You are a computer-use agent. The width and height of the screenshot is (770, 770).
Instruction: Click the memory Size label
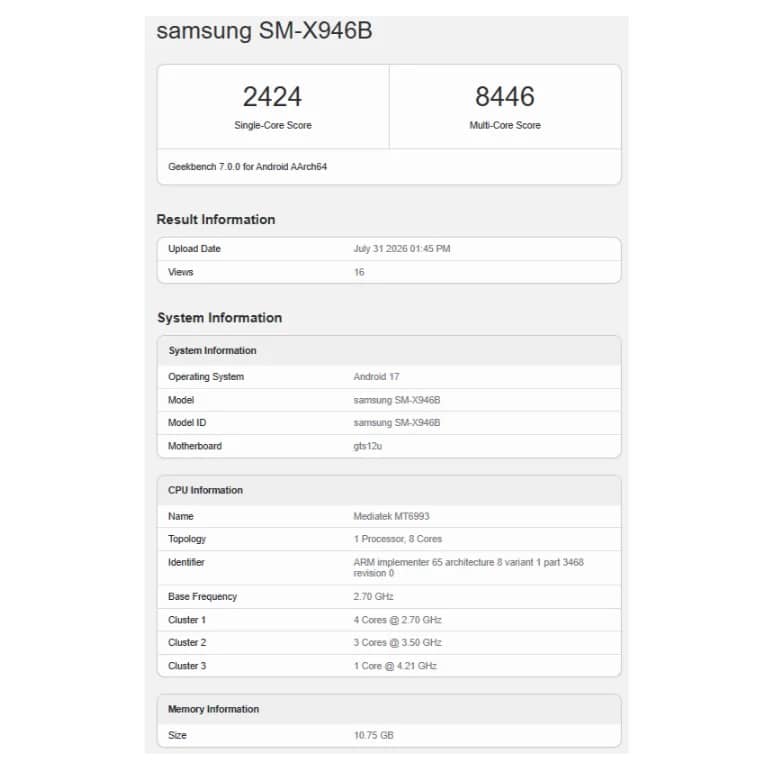click(x=177, y=735)
